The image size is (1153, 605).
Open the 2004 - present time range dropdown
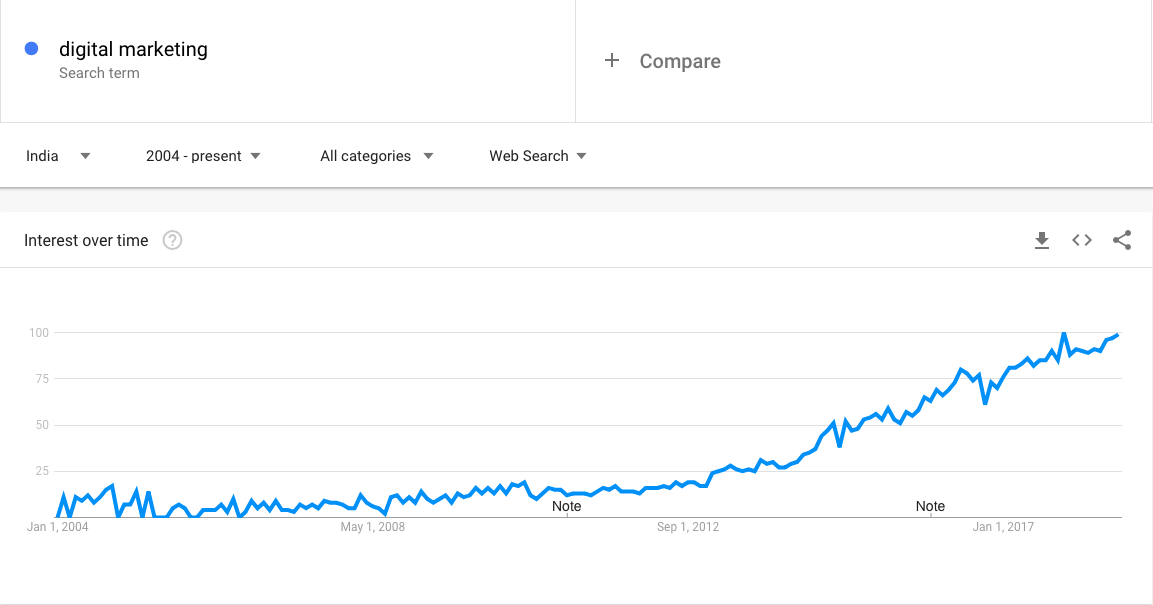[204, 156]
